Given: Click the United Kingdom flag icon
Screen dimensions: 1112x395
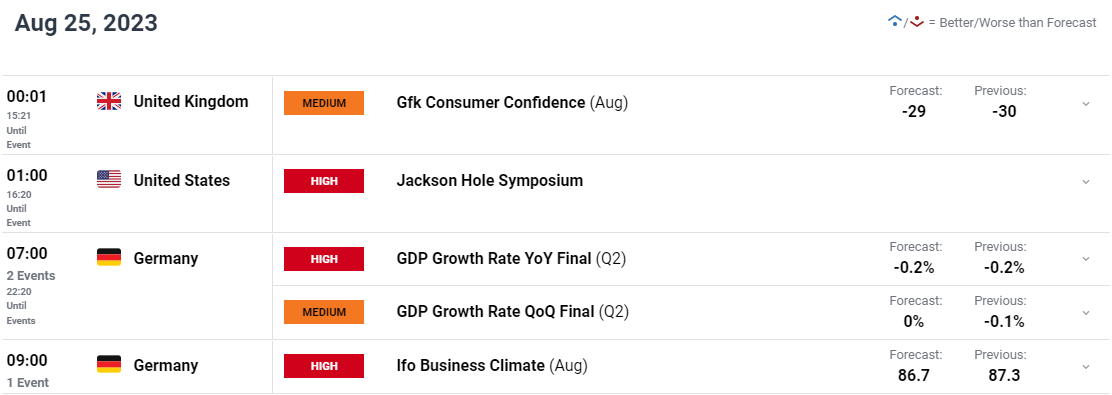Looking at the screenshot, I should click(109, 101).
